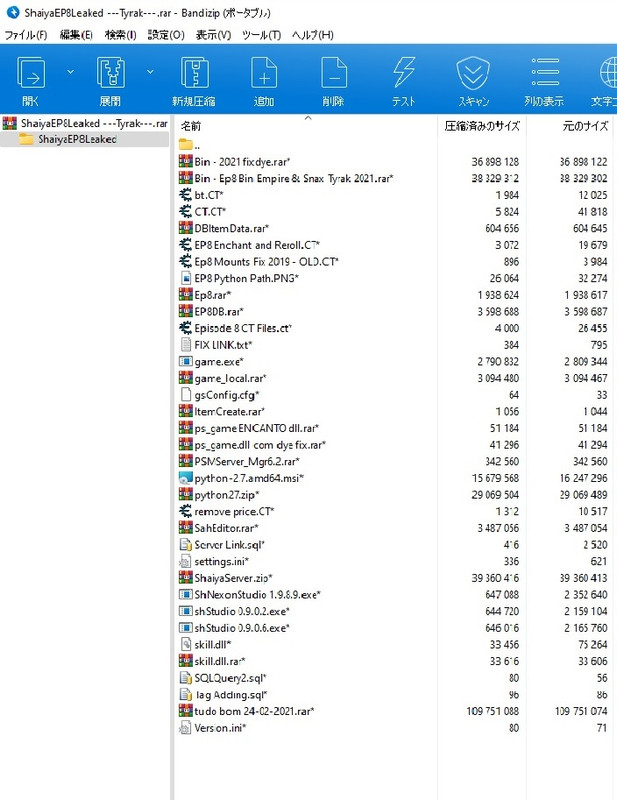Click the PSMServer_Mgr6.2.rar icon
Viewport: 617px width, 800px height.
coord(186,461)
